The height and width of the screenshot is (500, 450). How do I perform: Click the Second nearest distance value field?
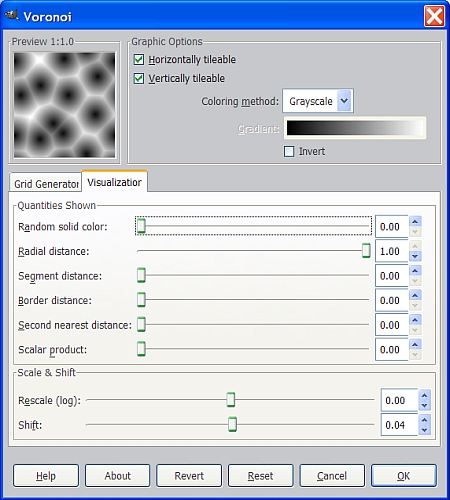(x=392, y=325)
